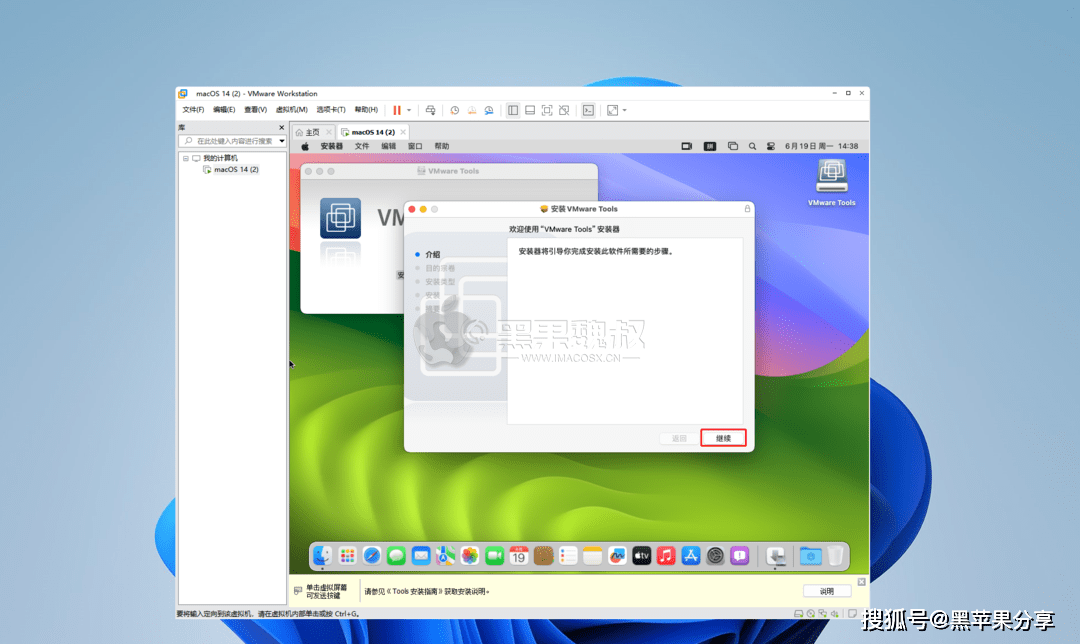Click the lock icon in installer title bar
The image size is (1080, 644).
(x=747, y=209)
